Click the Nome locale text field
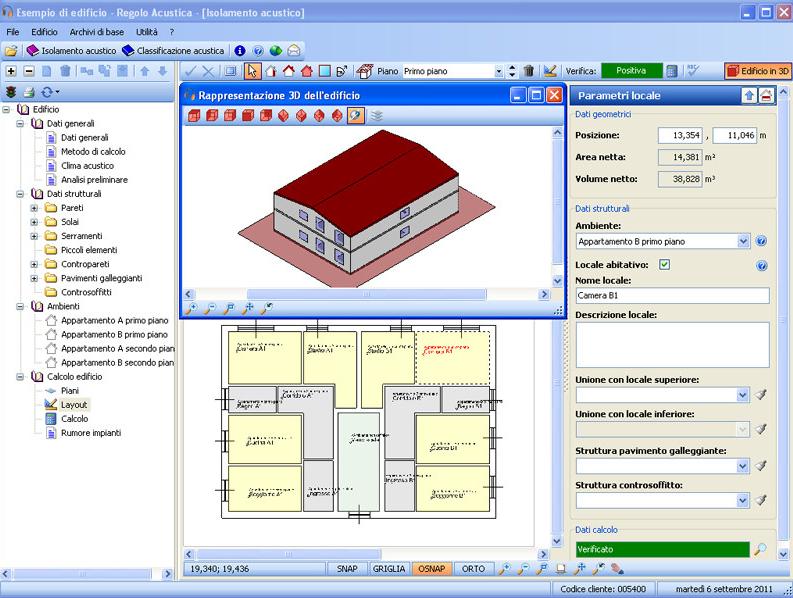 point(672,296)
